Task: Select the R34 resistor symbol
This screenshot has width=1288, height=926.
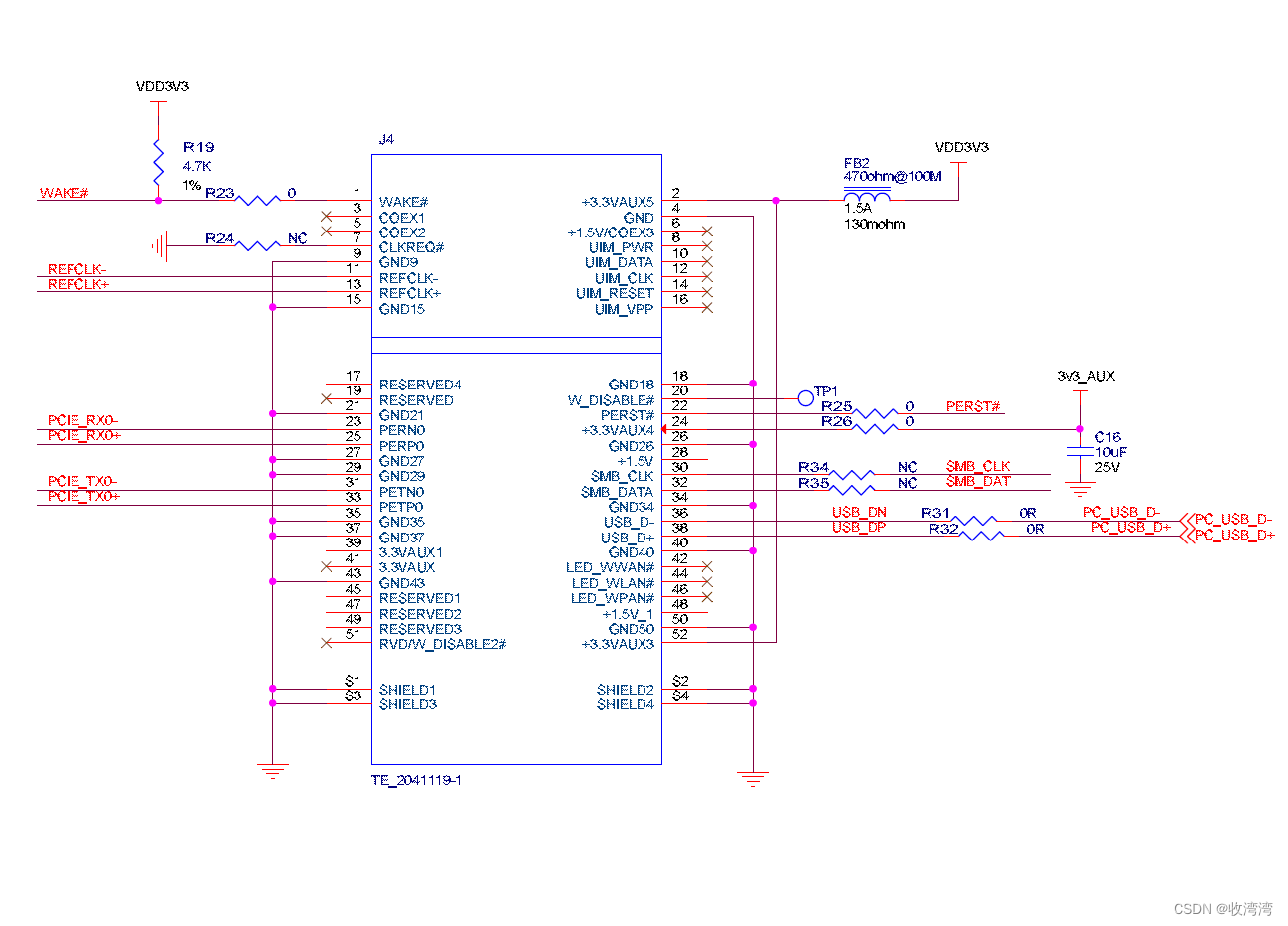Action: point(853,475)
